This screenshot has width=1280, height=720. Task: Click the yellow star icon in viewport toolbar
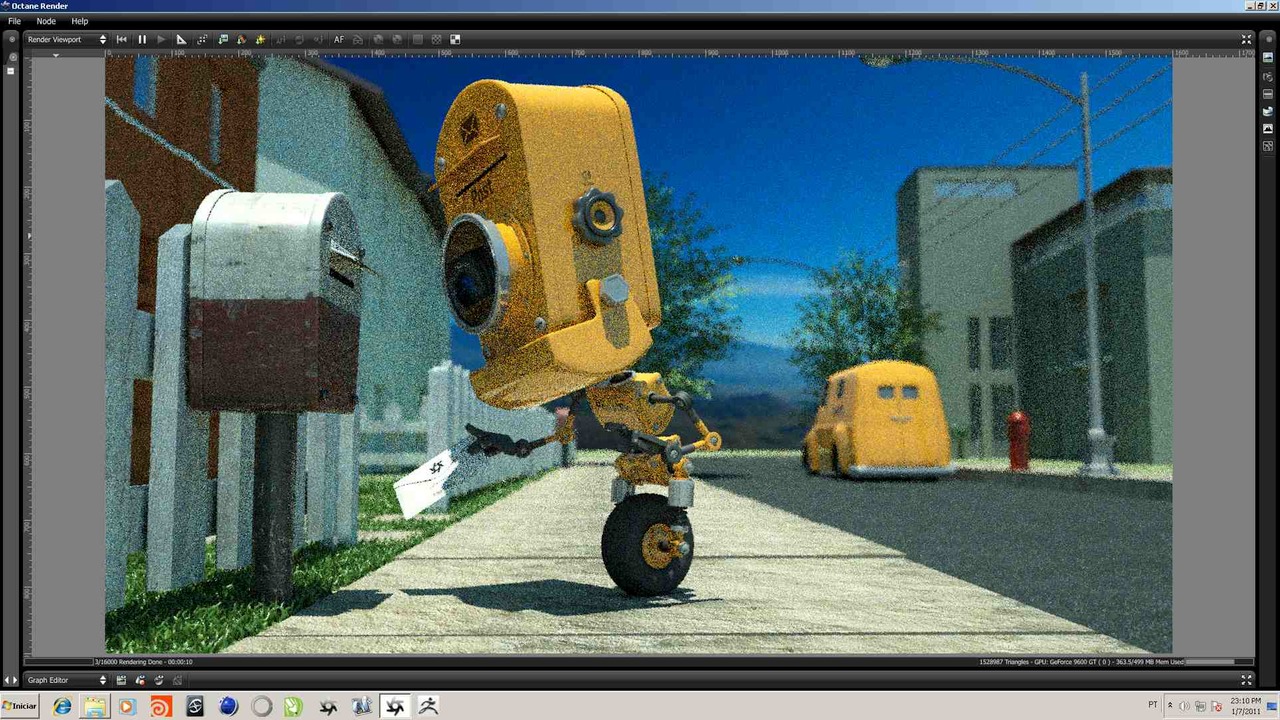tap(261, 40)
